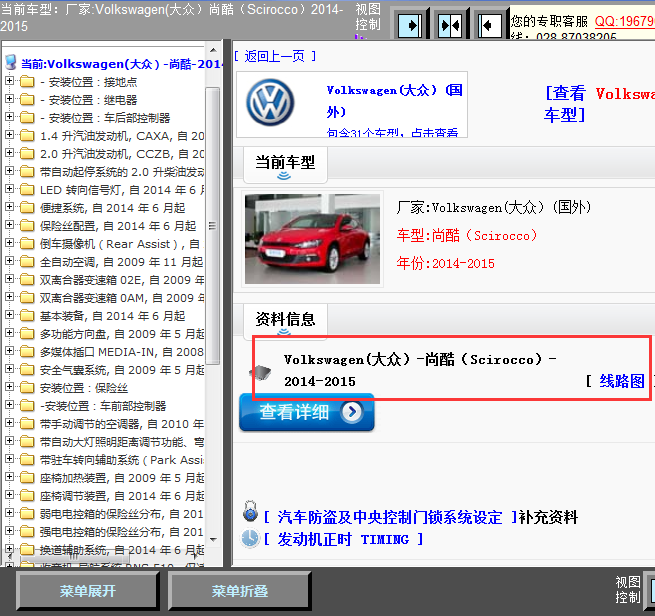Click the tree root 当前:Volkswagen(大众)-尚酷
This screenshot has width=655, height=616.
(121, 63)
